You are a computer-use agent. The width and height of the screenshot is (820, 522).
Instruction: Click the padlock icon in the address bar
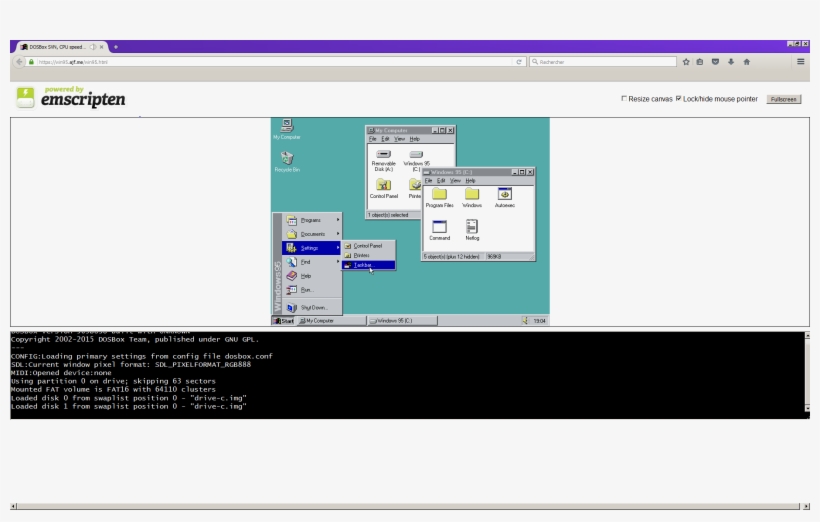click(x=31, y=62)
